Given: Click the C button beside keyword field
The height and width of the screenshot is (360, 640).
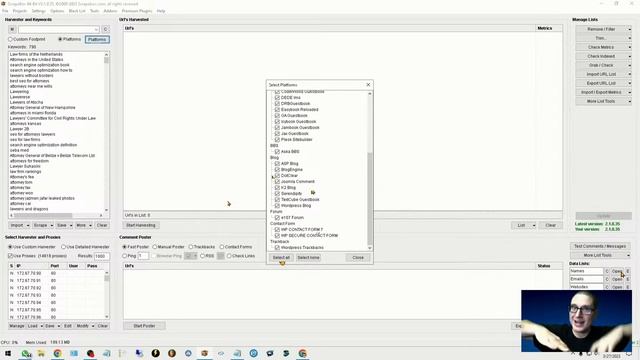Looking at the screenshot, I should pyautogui.click(x=105, y=29).
